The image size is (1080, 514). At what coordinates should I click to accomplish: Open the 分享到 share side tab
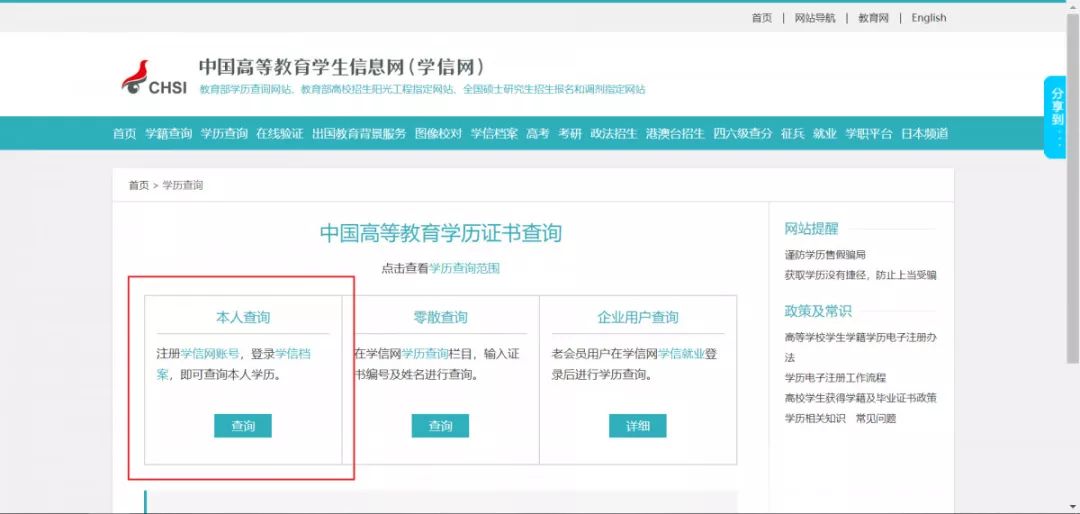[x=1055, y=117]
